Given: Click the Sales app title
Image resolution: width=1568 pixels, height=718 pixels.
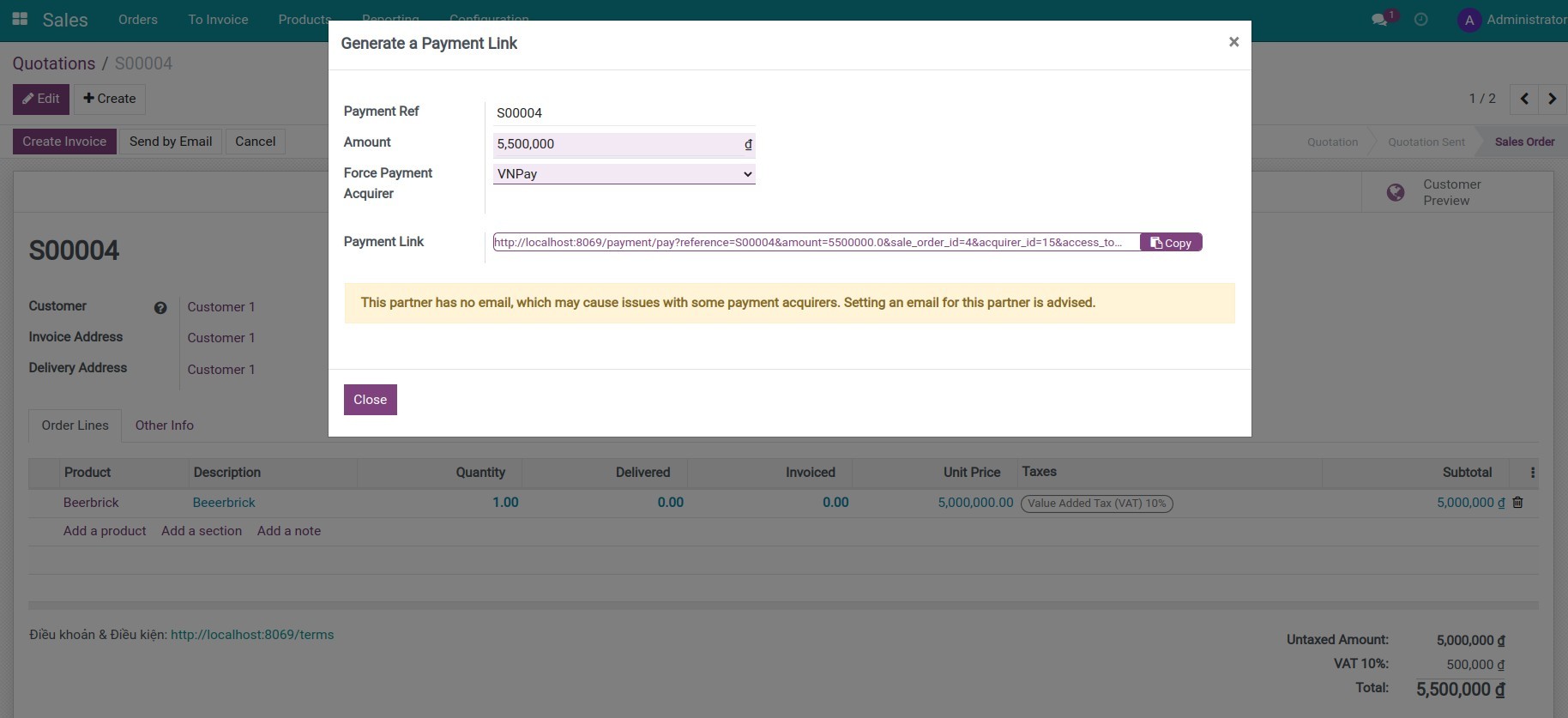Looking at the screenshot, I should coord(65,20).
